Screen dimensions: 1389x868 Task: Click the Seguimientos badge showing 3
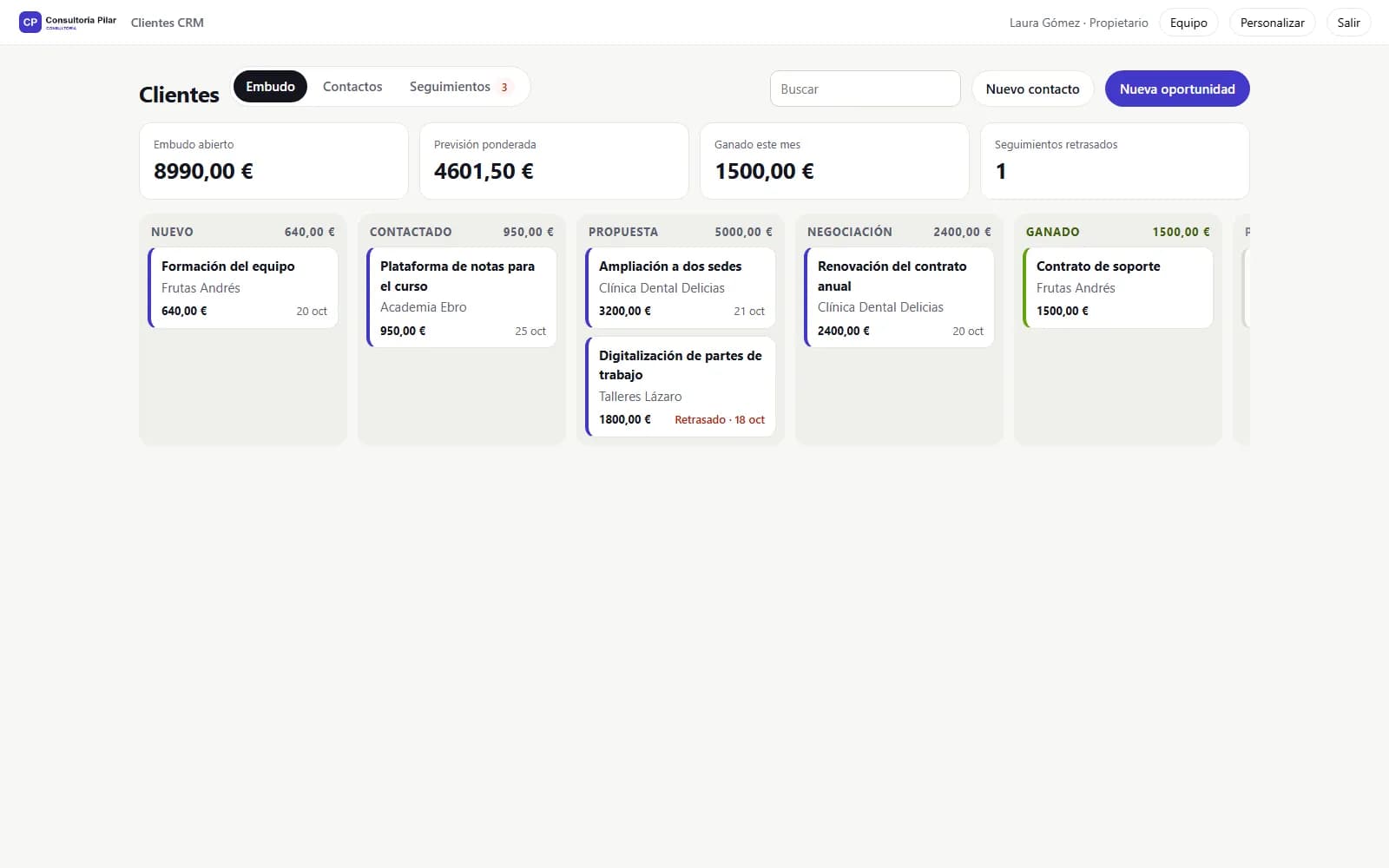click(x=504, y=87)
